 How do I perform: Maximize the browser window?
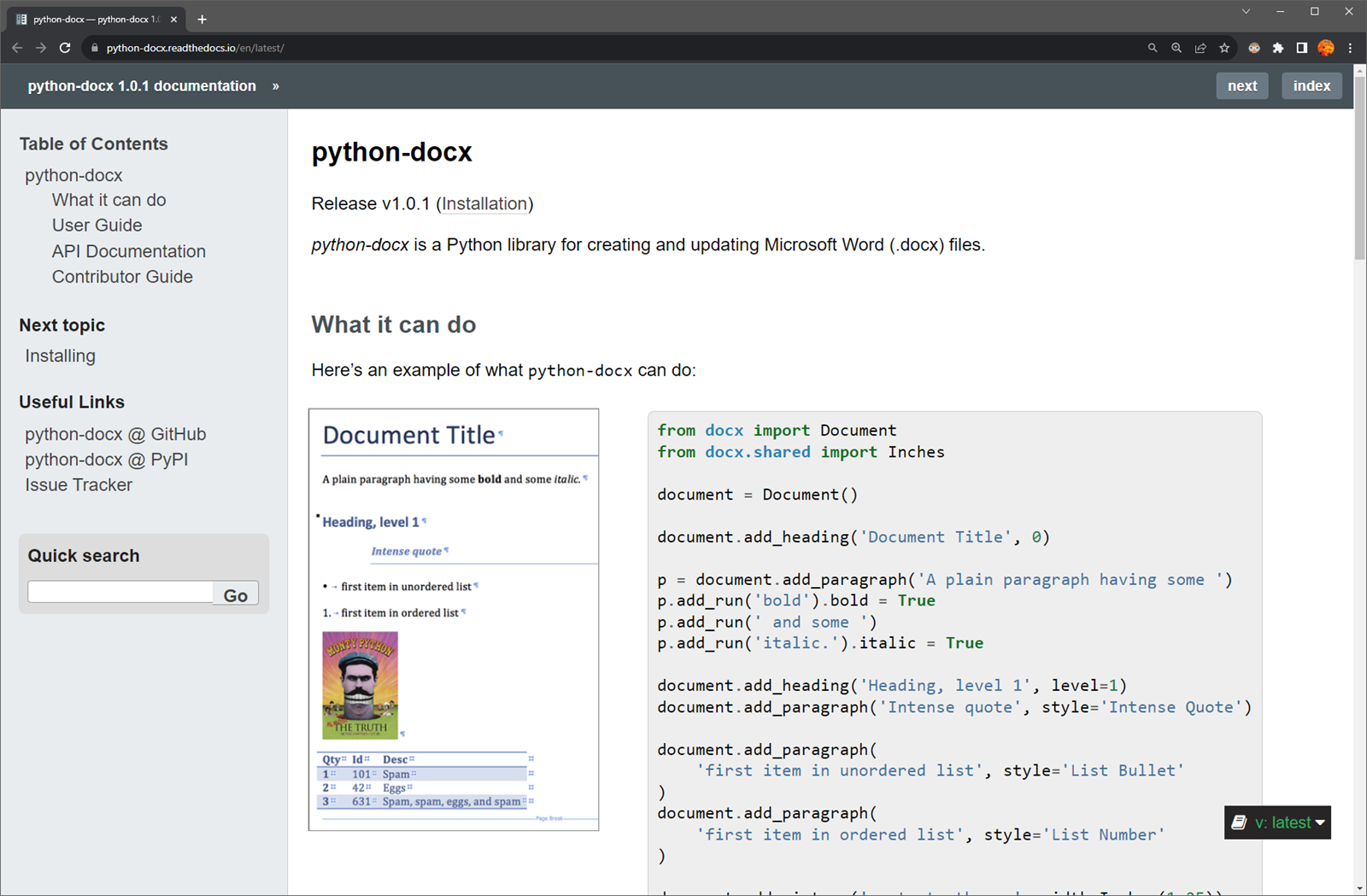[1315, 11]
